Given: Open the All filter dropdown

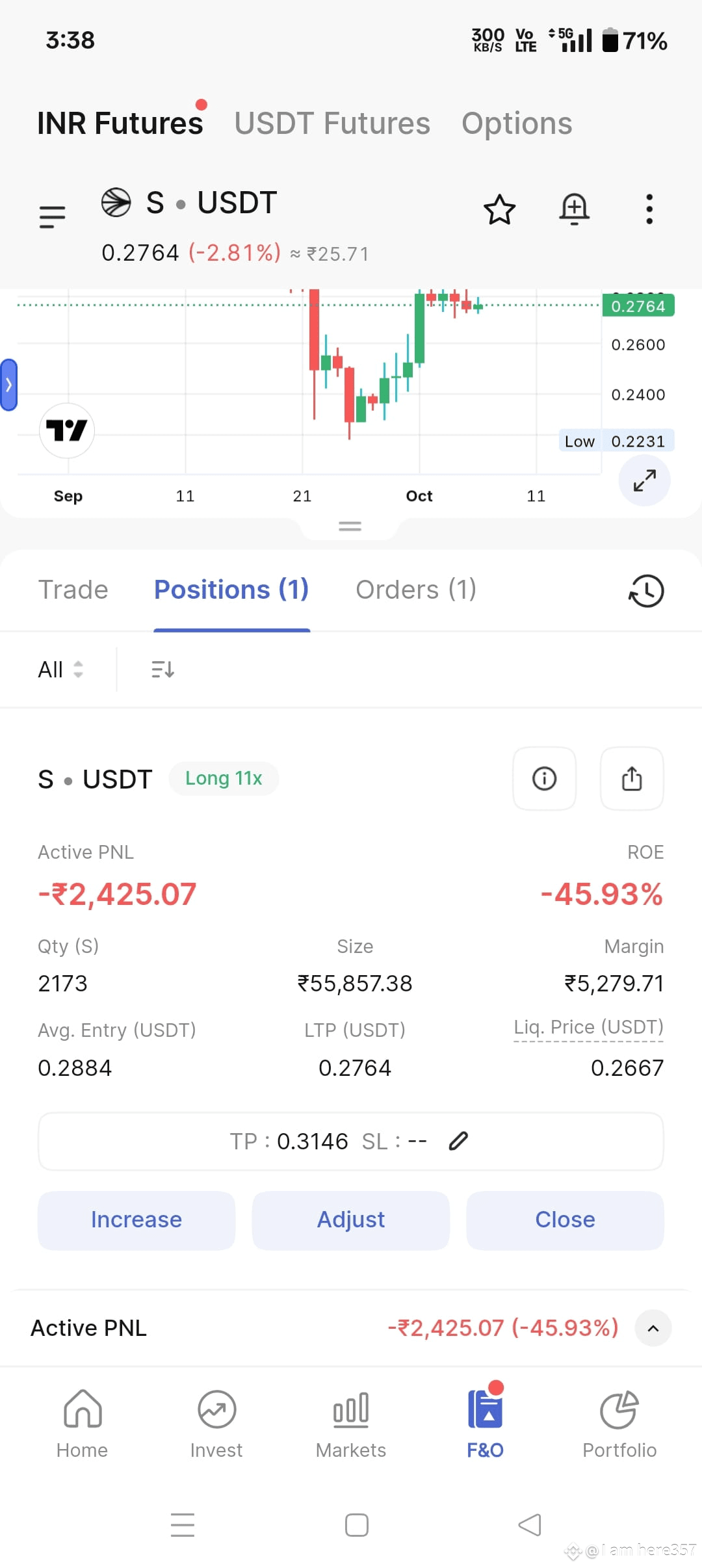Looking at the screenshot, I should tap(60, 669).
